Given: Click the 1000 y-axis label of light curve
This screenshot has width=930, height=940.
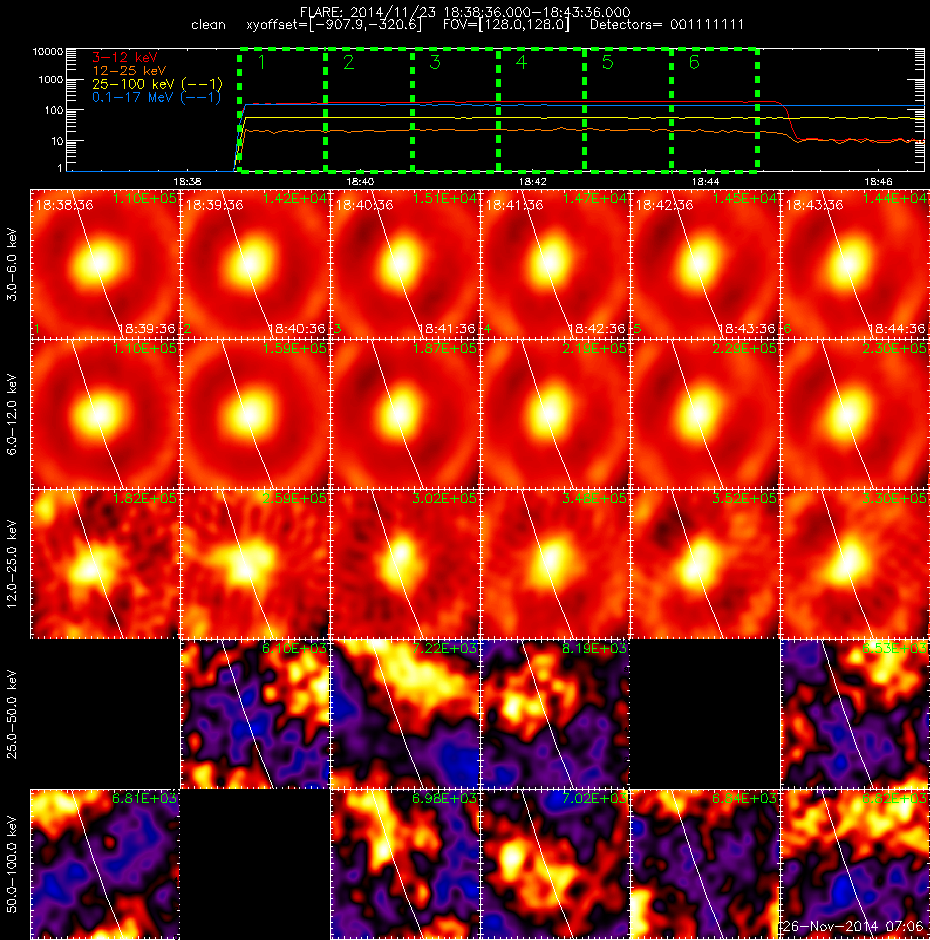Looking at the screenshot, I should pyautogui.click(x=50, y=80).
